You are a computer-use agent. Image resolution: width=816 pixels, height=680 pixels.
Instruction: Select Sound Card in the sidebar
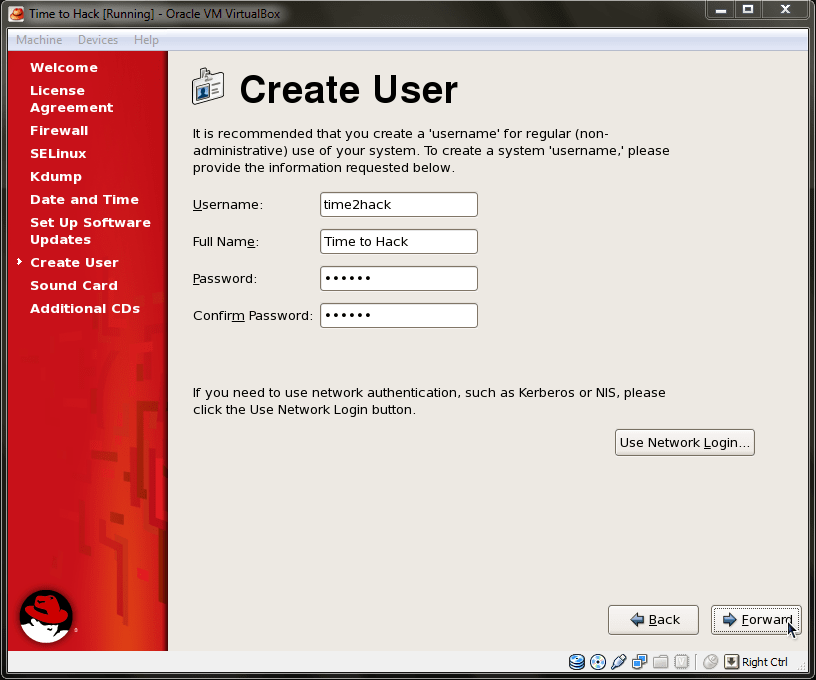(x=74, y=286)
